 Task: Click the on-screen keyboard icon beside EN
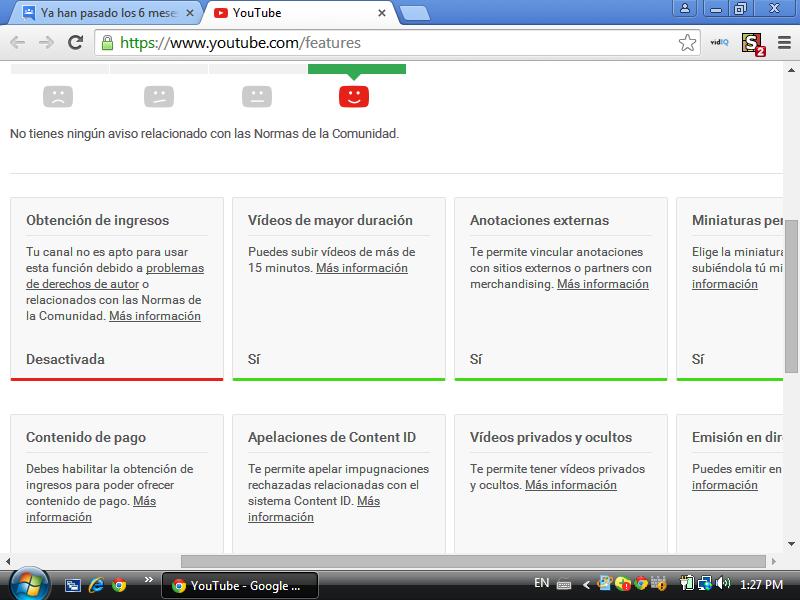click(564, 584)
